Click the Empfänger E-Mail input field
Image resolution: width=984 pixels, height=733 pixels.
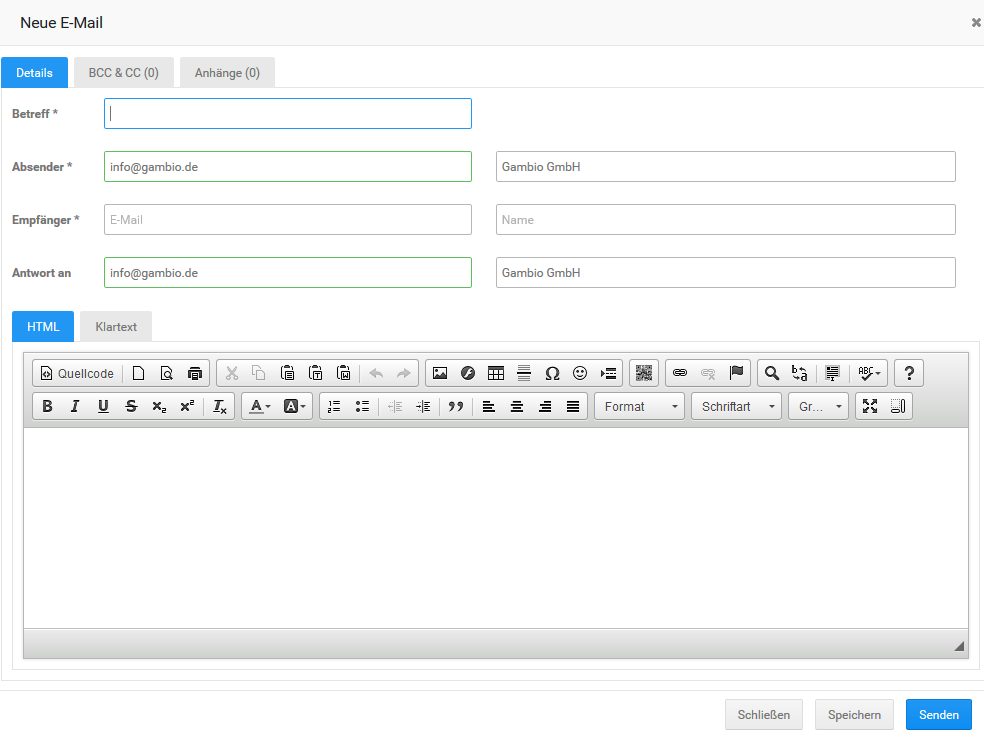[288, 220]
